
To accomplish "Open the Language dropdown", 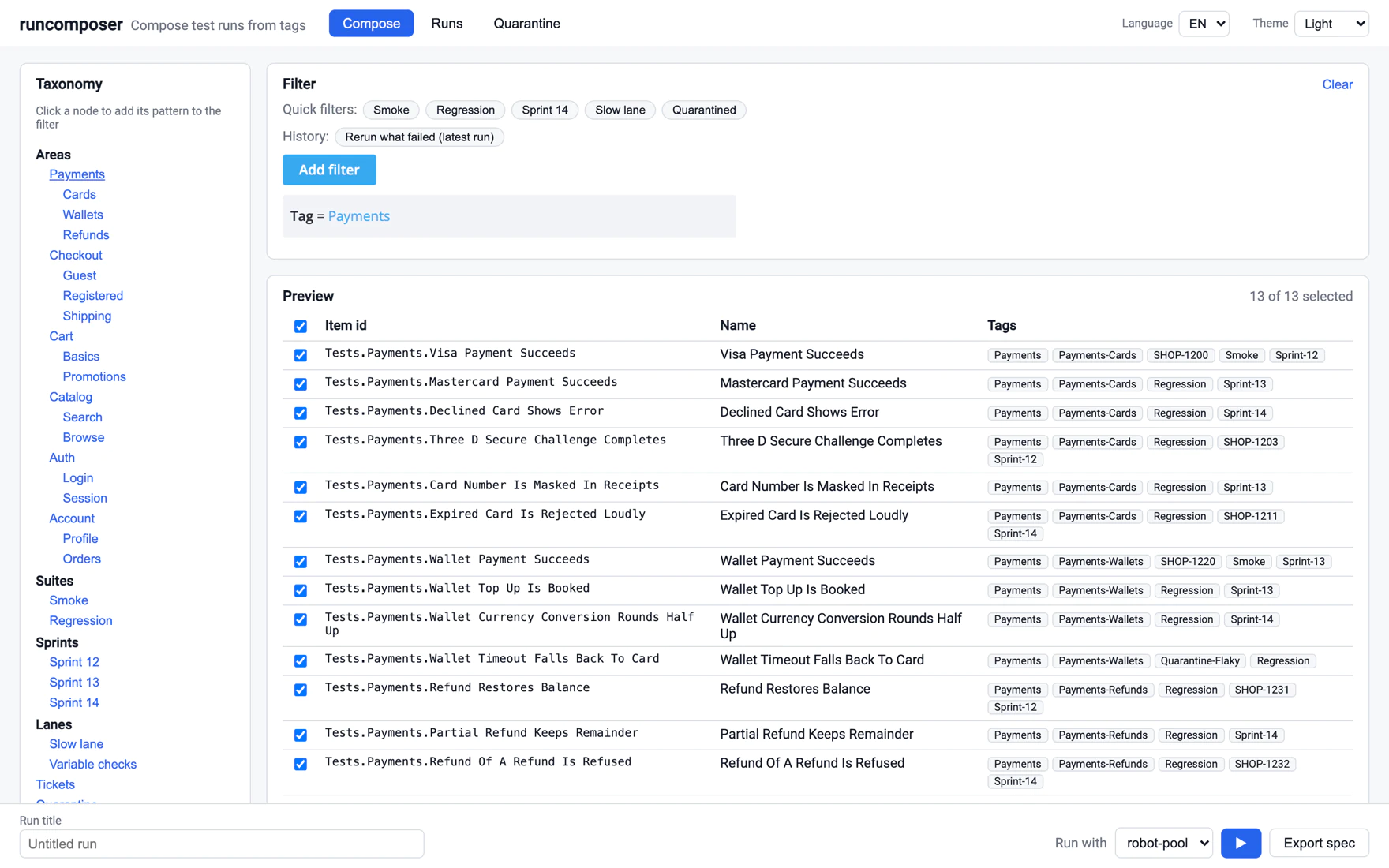I will pyautogui.click(x=1204, y=24).
